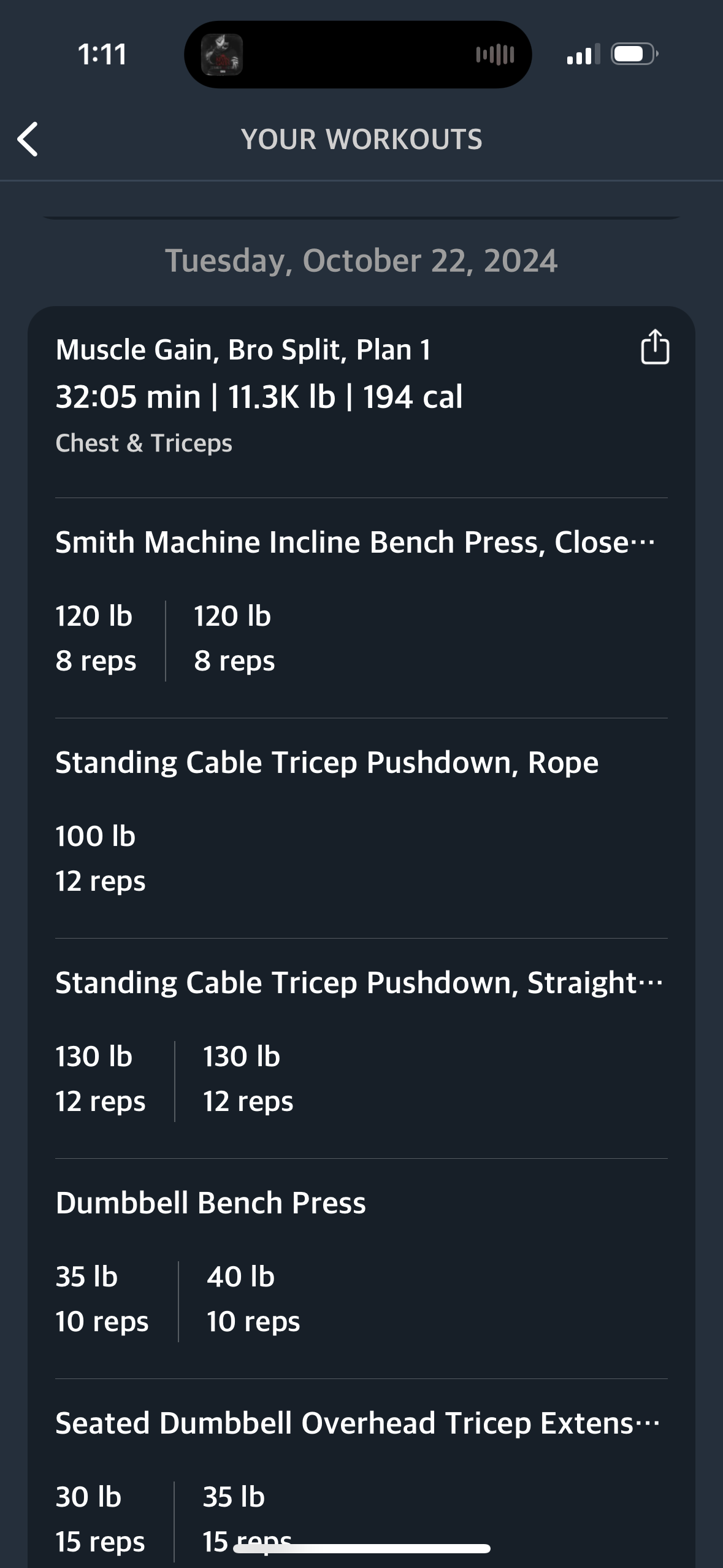Tap the Chest & Triceps label
Image resolution: width=723 pixels, height=1568 pixels.
(144, 443)
